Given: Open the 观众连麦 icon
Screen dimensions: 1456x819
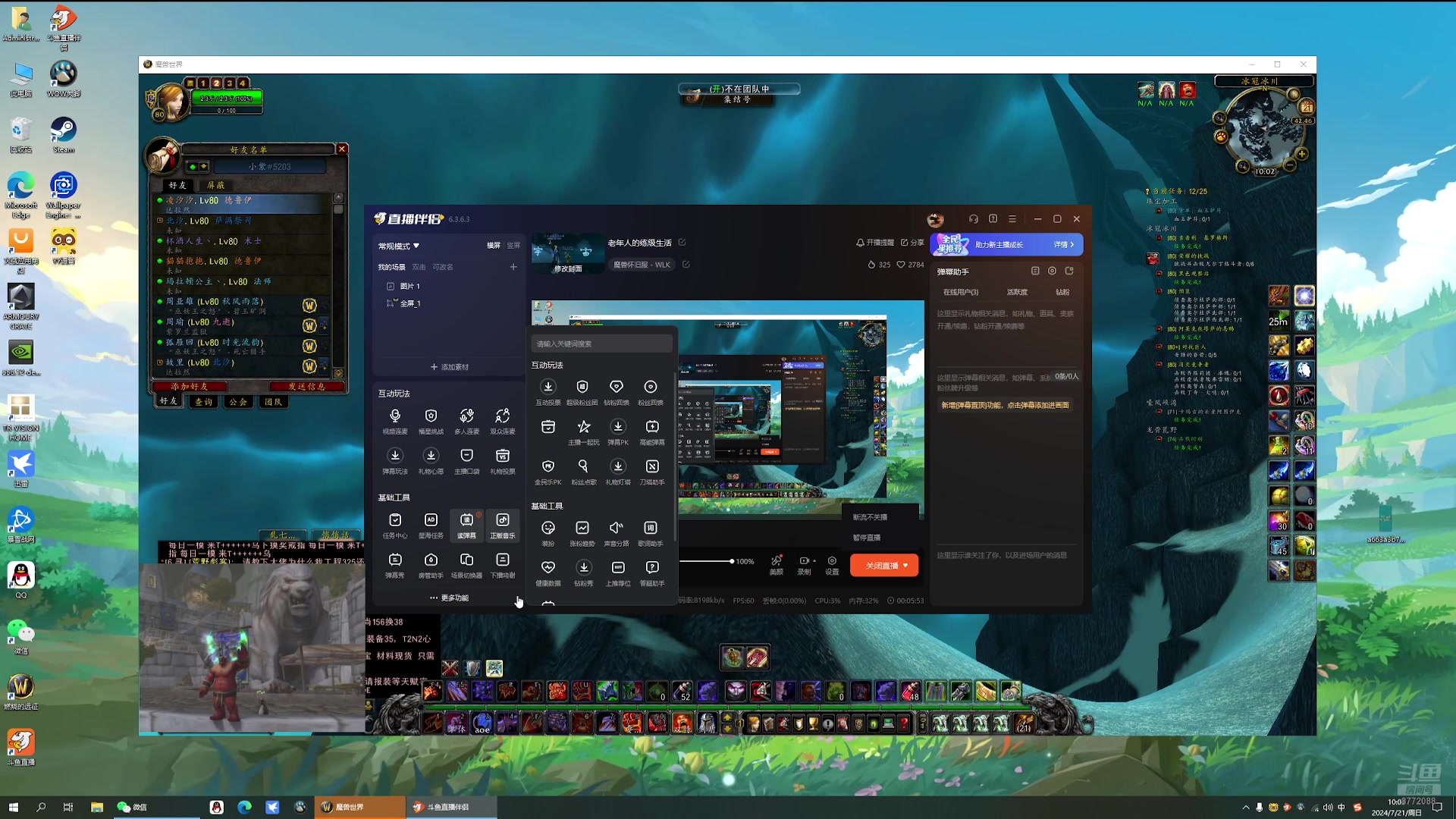Looking at the screenshot, I should [x=502, y=421].
